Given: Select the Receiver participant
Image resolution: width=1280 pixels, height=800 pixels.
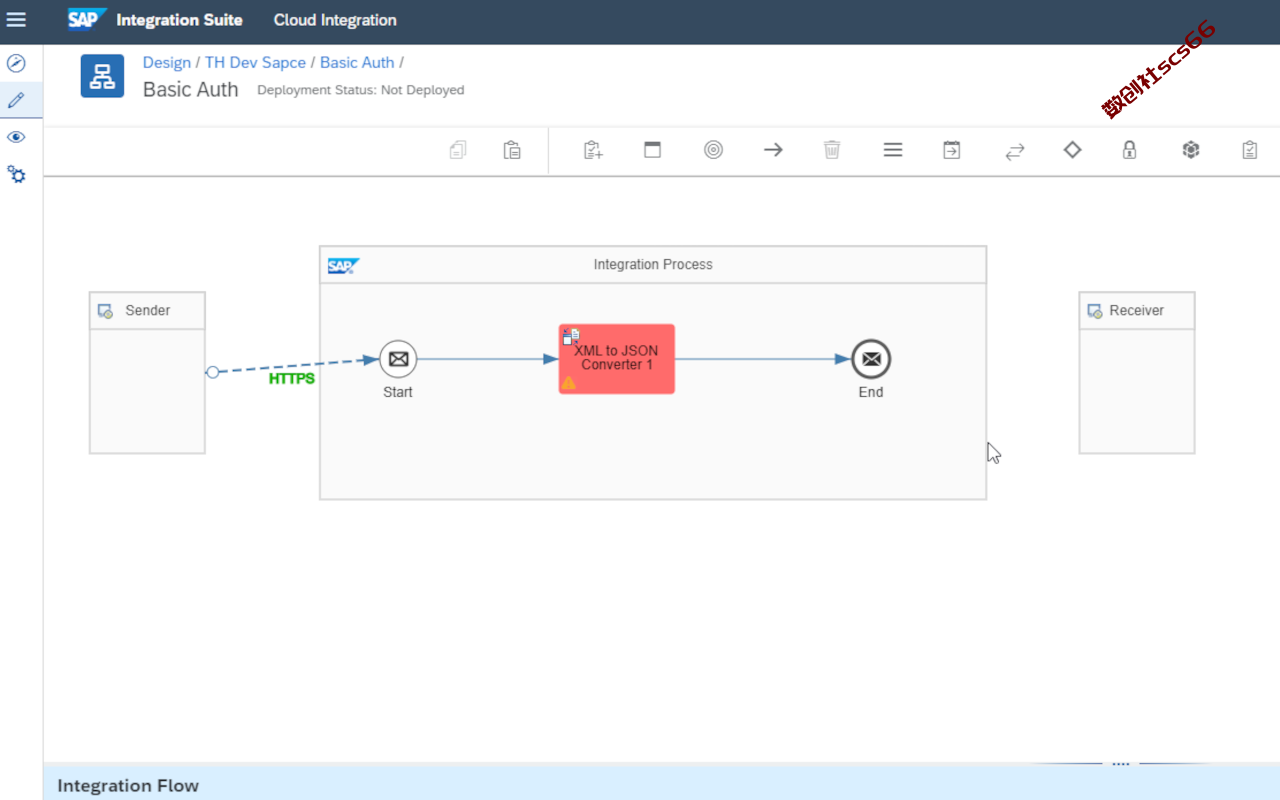Looking at the screenshot, I should click(1137, 373).
